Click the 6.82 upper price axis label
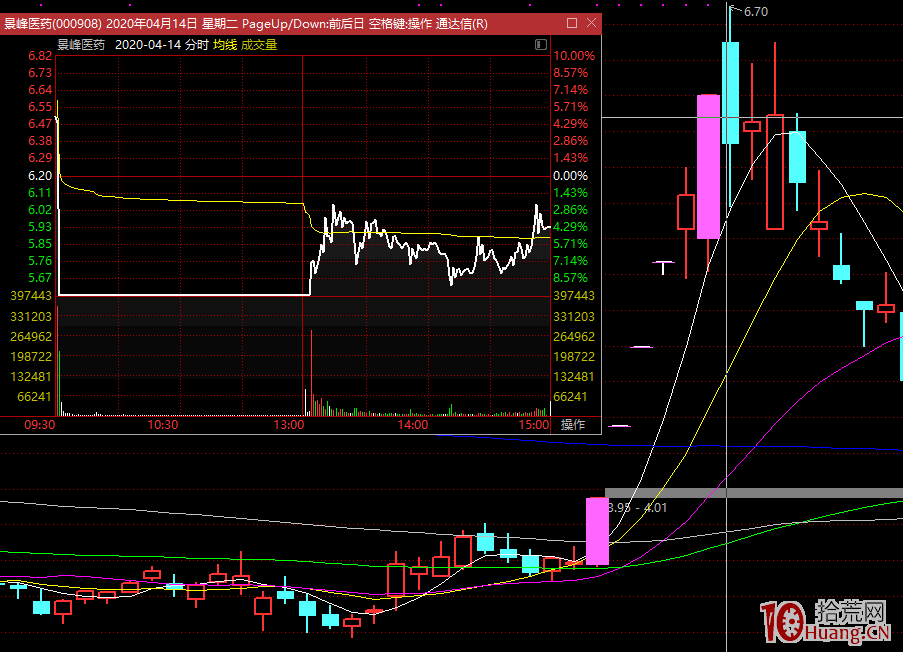Screen dimensions: 903x652 40,56
